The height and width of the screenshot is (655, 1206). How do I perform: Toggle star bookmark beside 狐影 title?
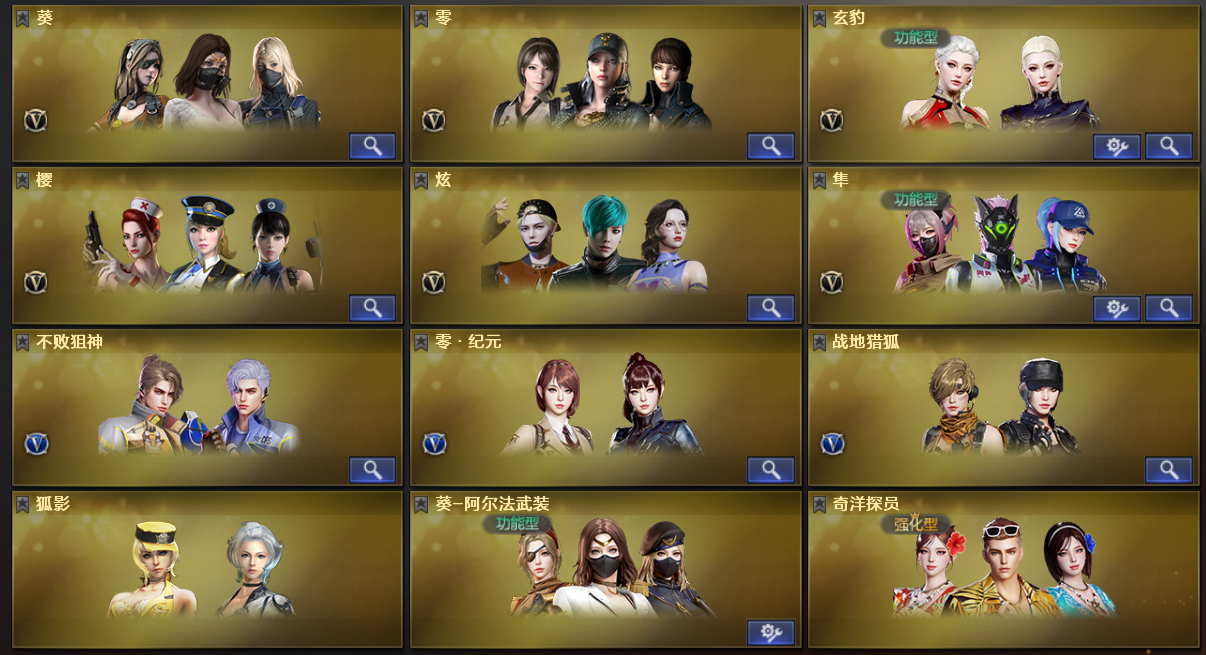click(x=23, y=504)
